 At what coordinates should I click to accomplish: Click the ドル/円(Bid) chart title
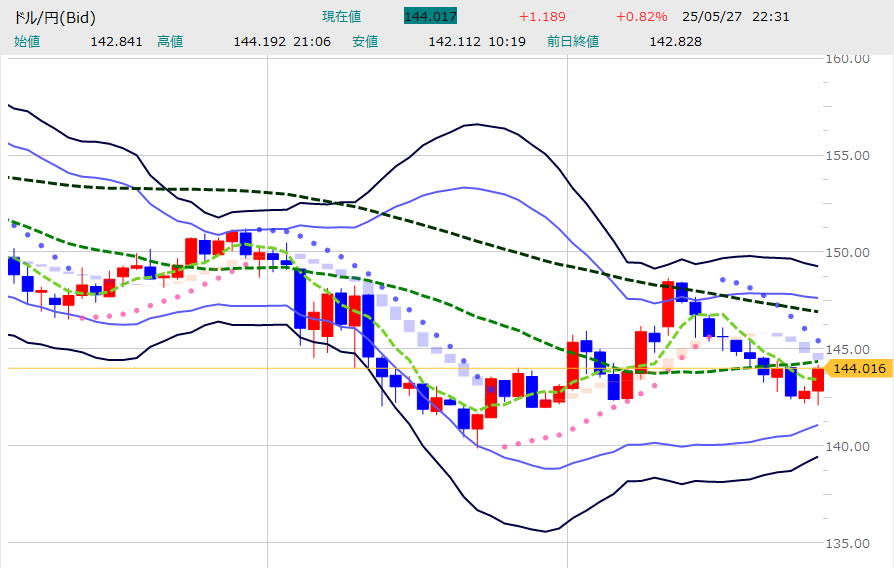pos(55,18)
